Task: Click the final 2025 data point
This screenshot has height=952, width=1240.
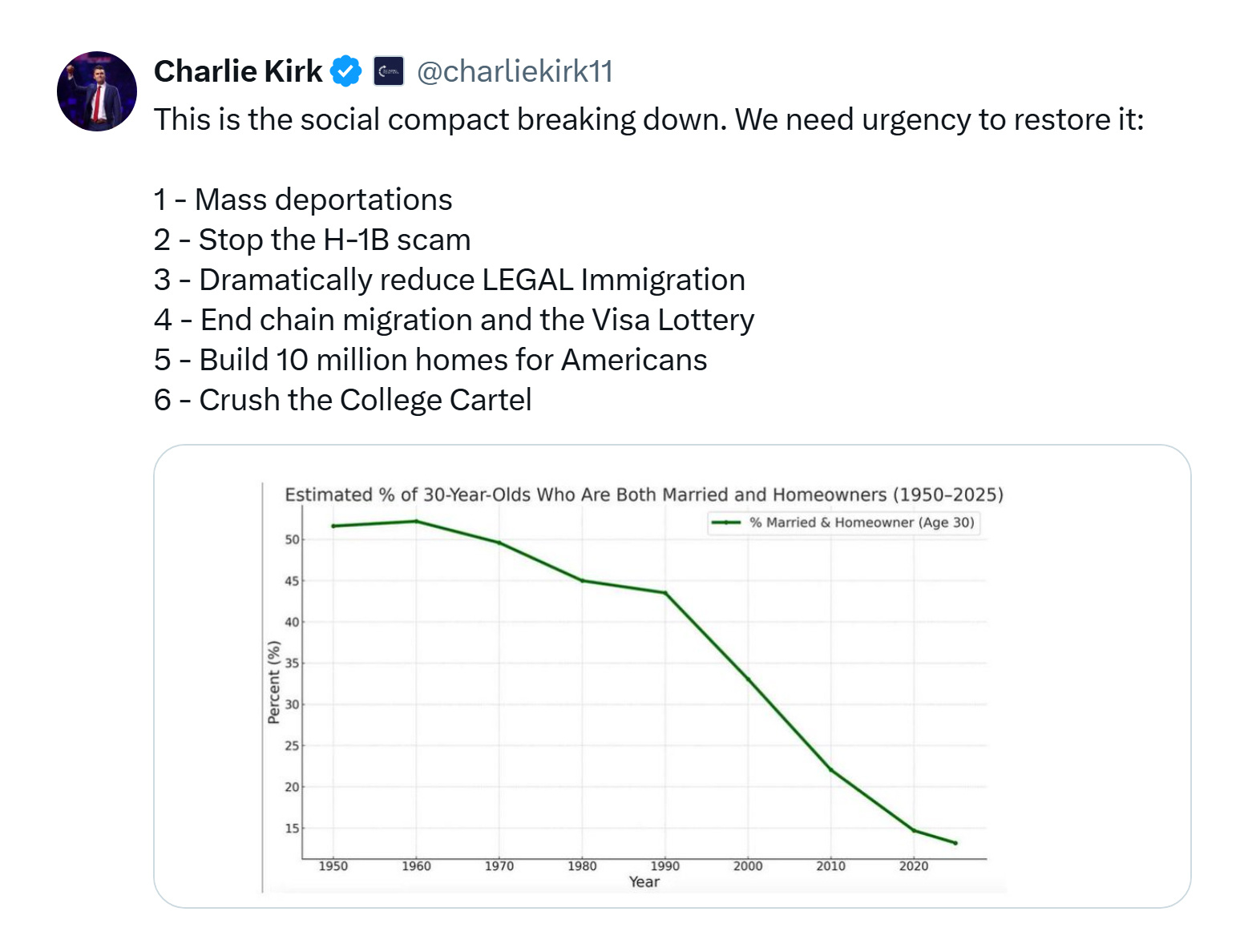Action: click(955, 843)
